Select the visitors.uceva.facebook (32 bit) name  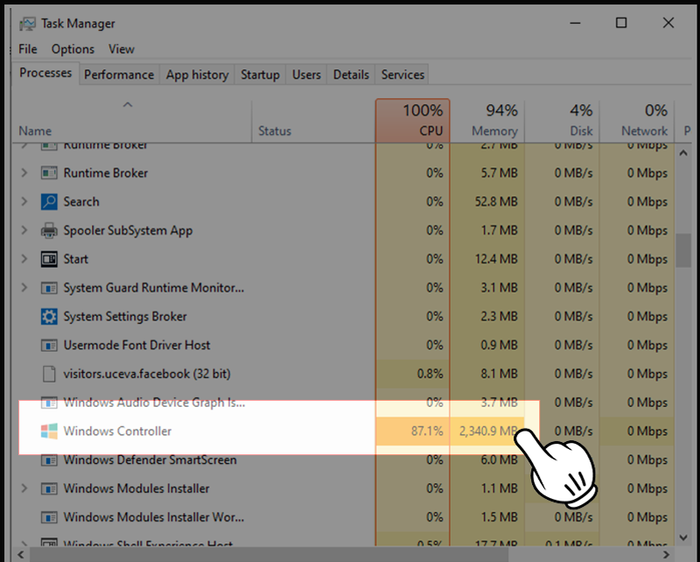147,374
